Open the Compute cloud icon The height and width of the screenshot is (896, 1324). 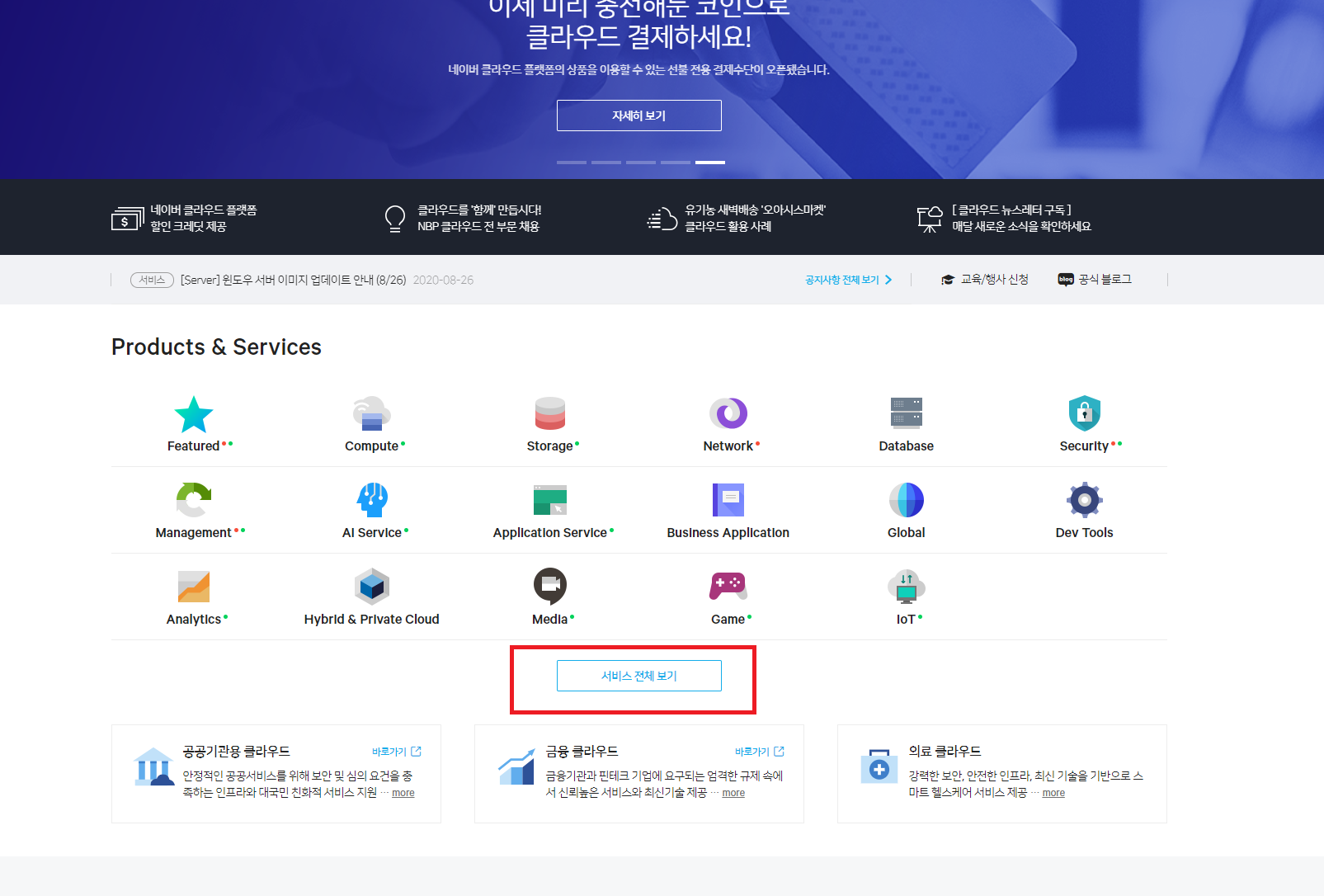pos(372,413)
